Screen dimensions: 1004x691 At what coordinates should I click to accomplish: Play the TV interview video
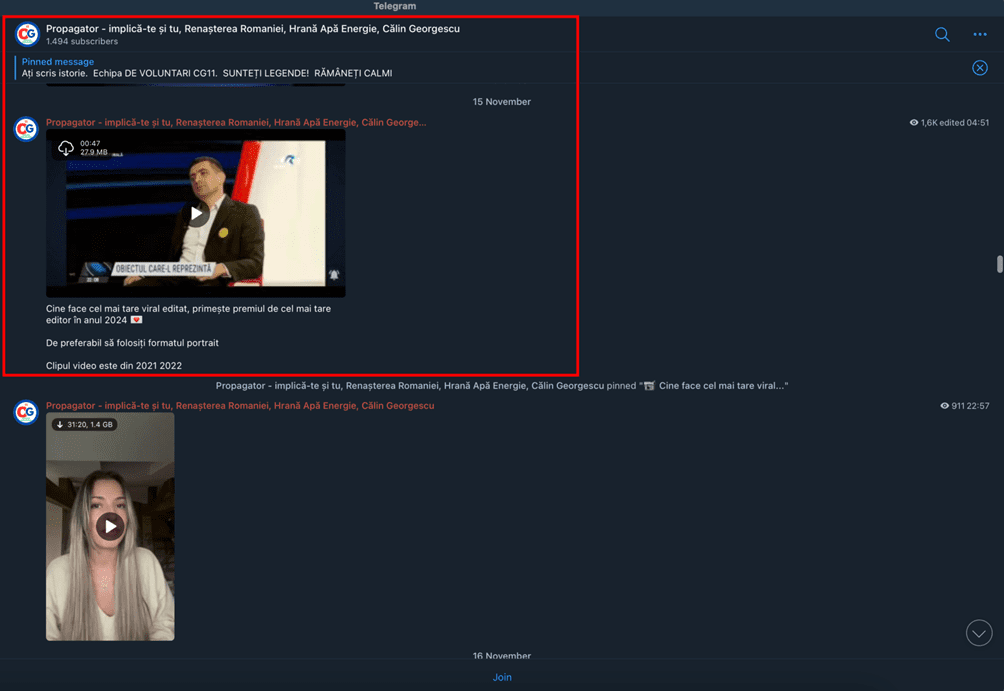pyautogui.click(x=196, y=213)
